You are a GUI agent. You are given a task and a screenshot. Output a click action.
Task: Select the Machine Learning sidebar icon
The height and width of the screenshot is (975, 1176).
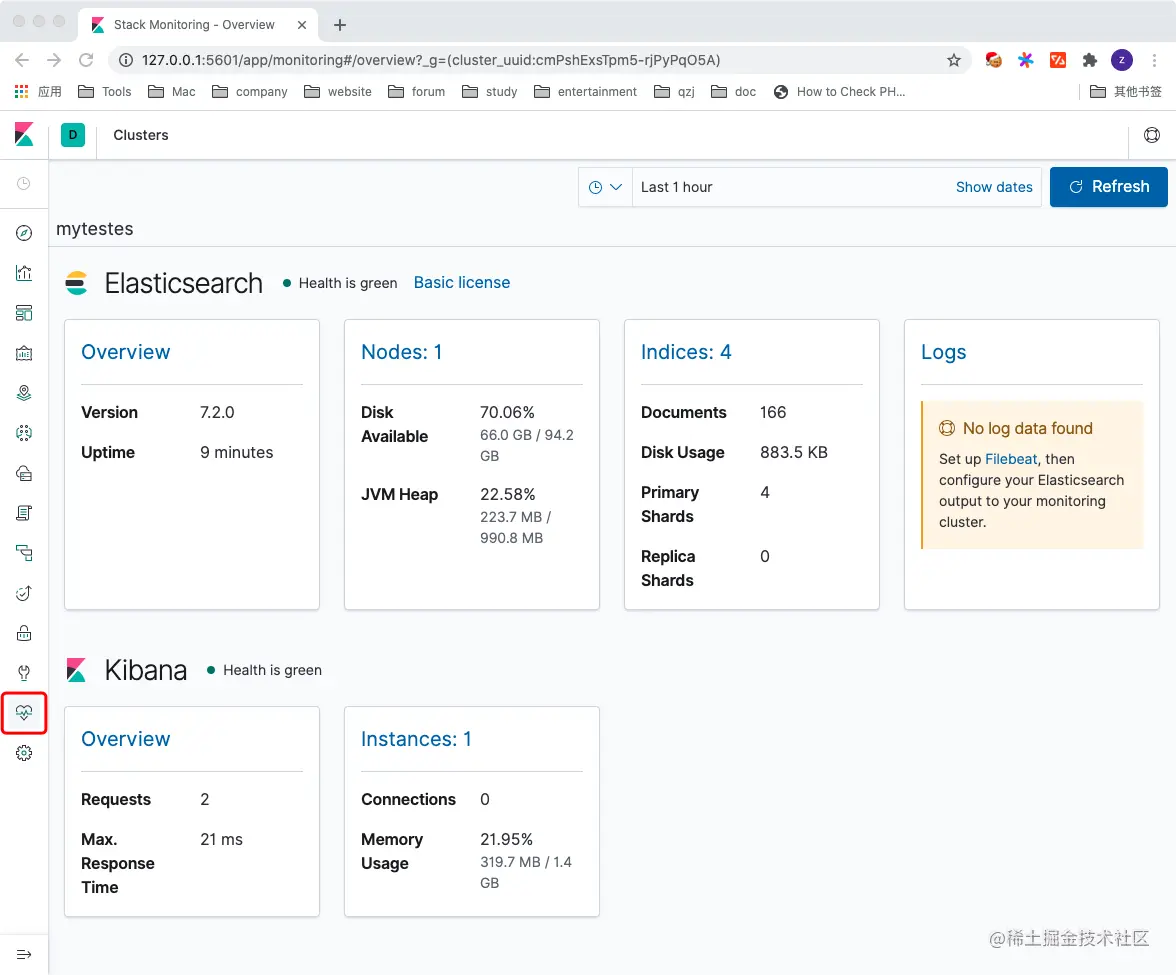24,432
